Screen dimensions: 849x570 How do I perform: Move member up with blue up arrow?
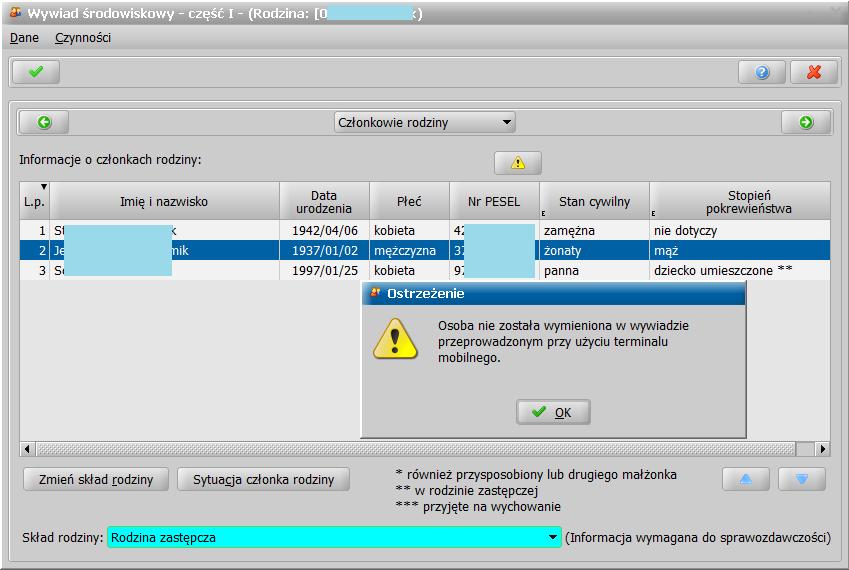click(x=746, y=479)
